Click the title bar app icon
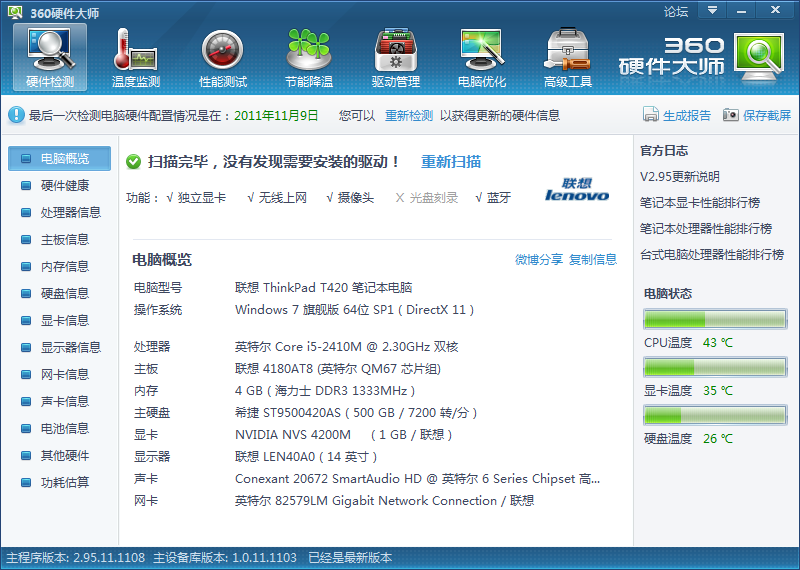The width and height of the screenshot is (800, 570). click(15, 12)
